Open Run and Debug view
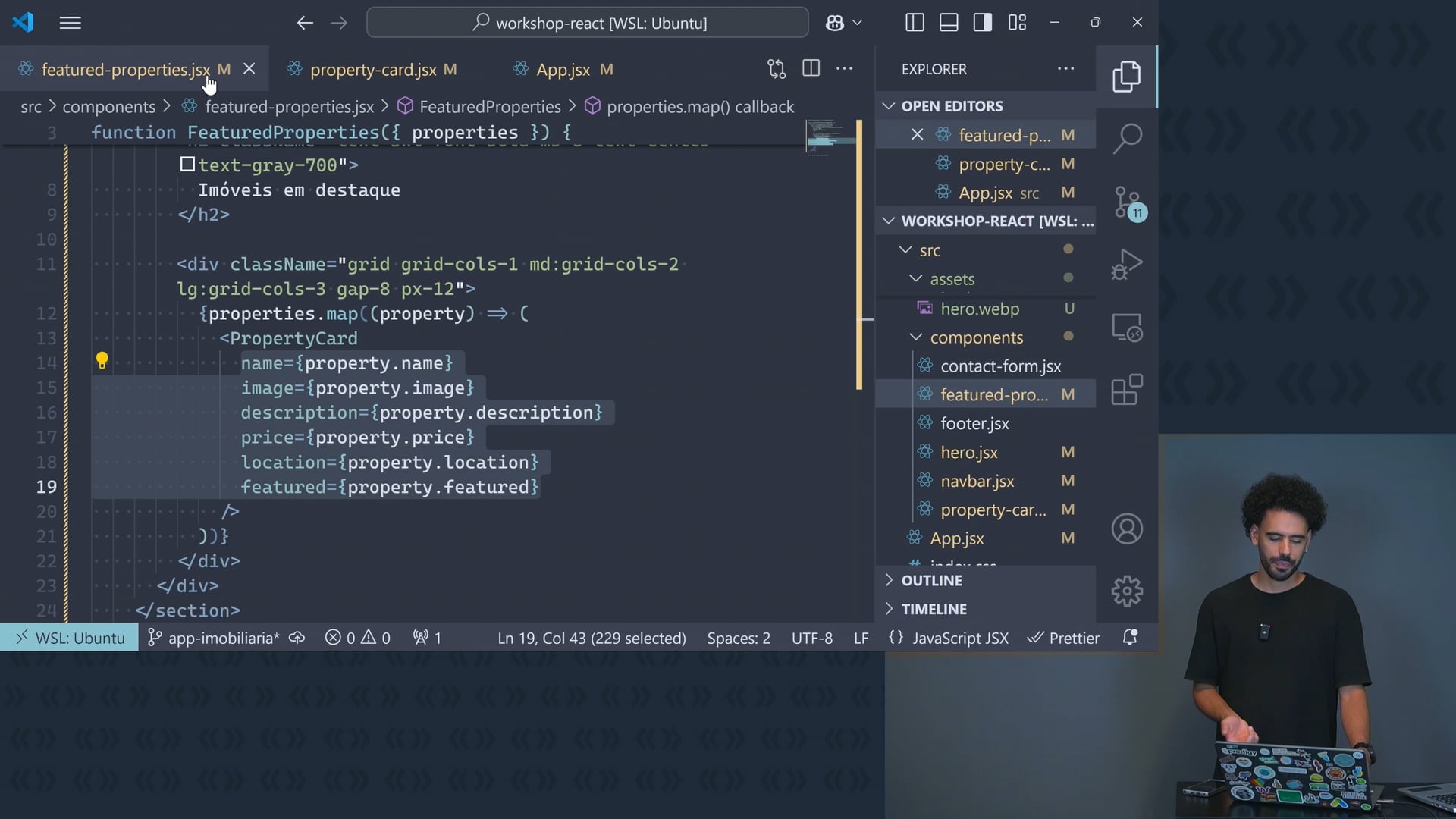 (1127, 265)
